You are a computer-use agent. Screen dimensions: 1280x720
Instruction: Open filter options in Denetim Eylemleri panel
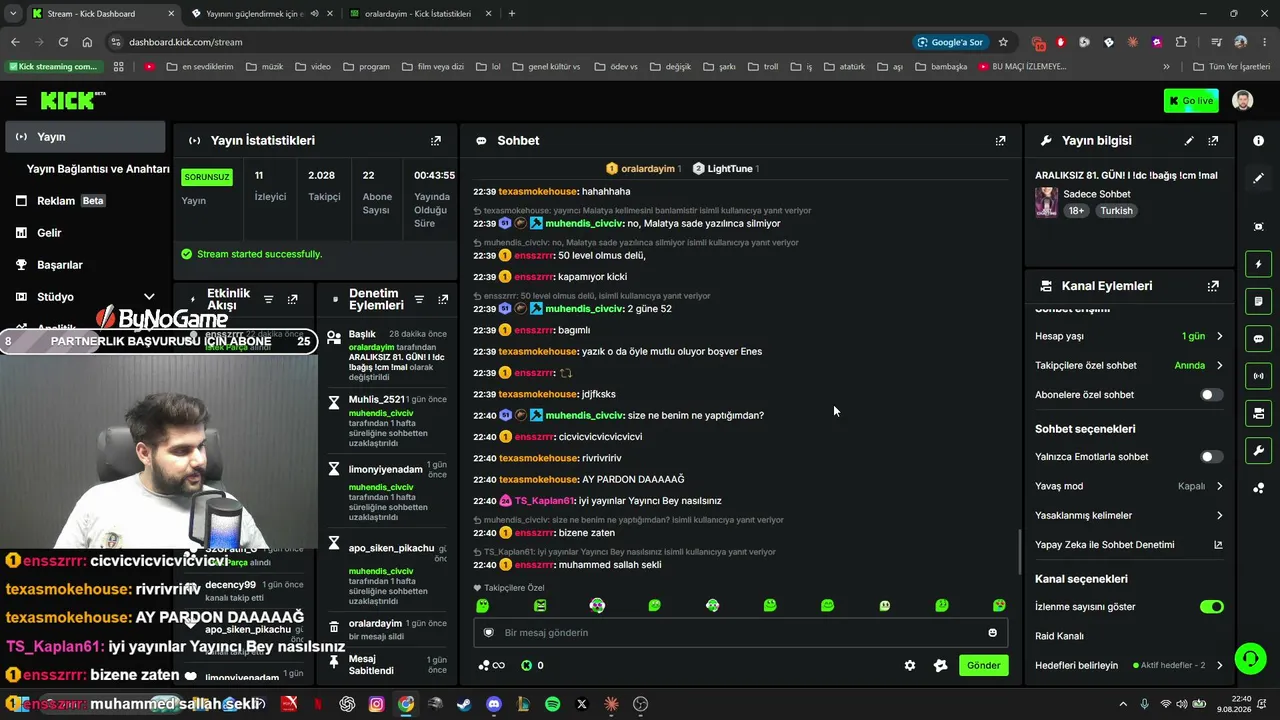click(419, 299)
